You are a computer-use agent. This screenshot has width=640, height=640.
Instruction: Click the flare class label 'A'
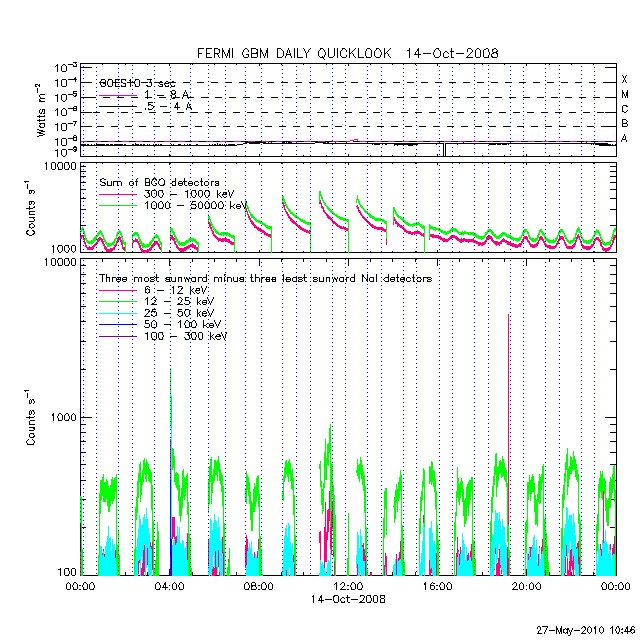pyautogui.click(x=624, y=139)
